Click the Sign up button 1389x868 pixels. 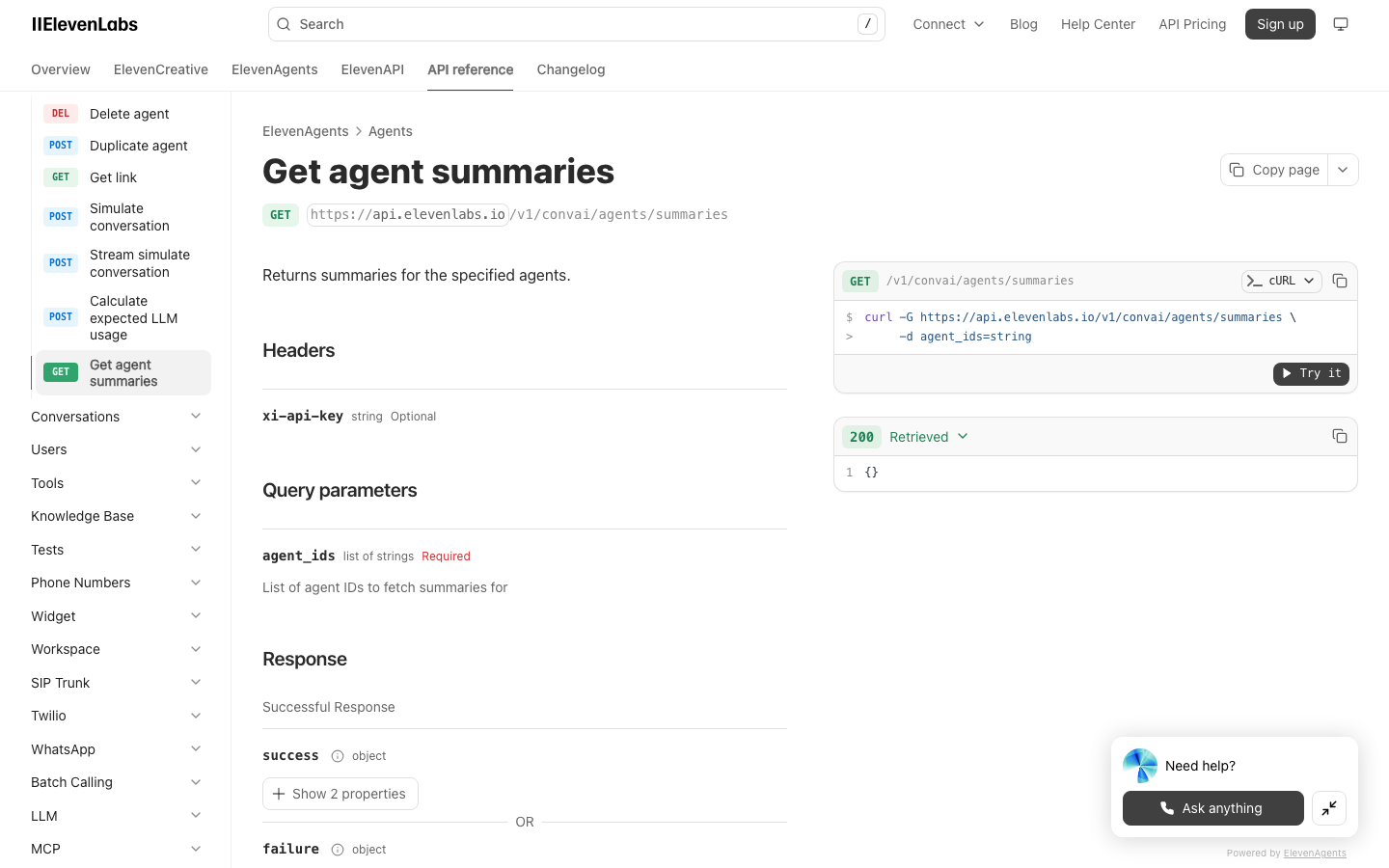[x=1280, y=24]
